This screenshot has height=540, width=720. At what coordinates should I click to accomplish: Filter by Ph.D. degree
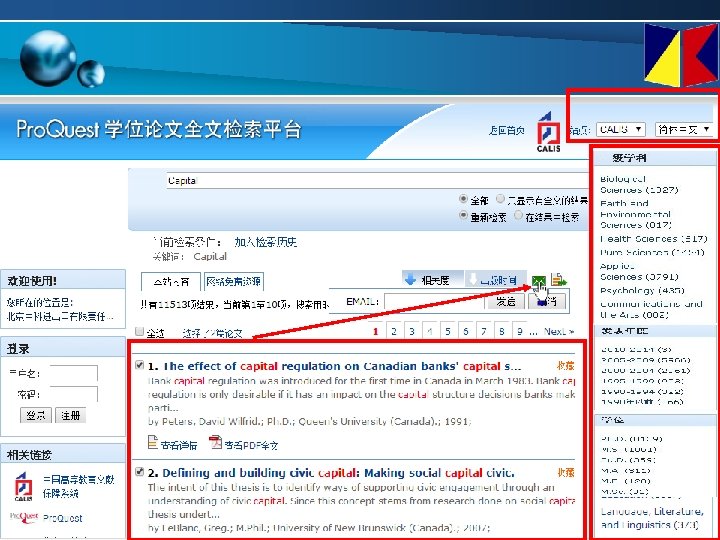[631, 439]
